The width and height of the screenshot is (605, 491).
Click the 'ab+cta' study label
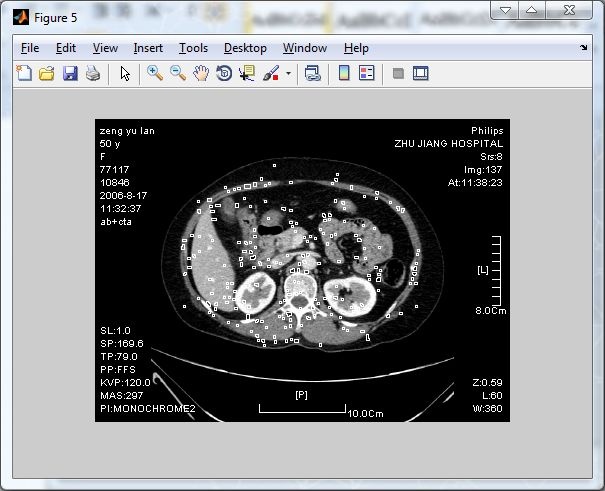[x=116, y=222]
